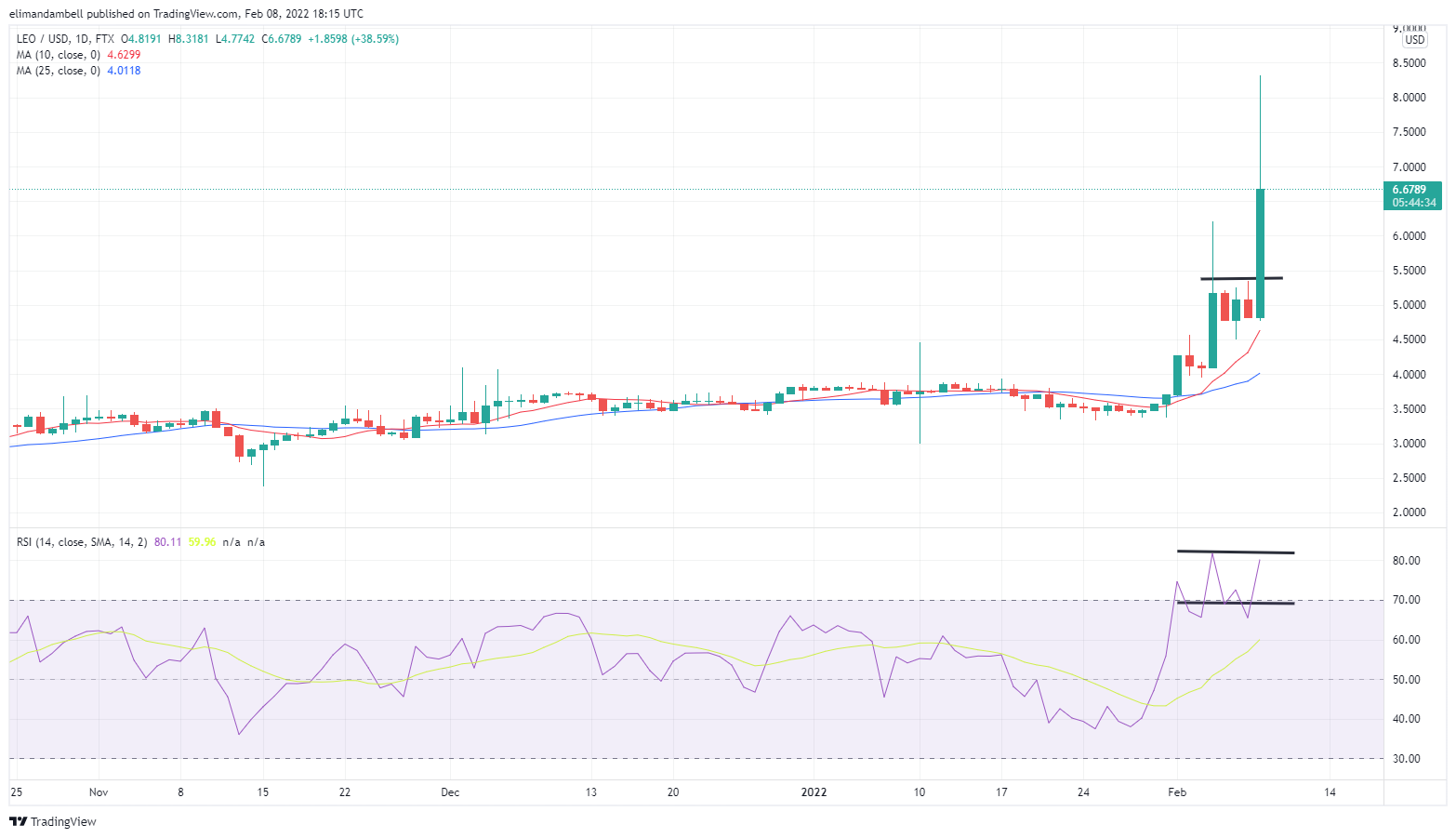The image size is (1456, 838).
Task: Click the USD currency label on price axis
Action: (x=1414, y=40)
